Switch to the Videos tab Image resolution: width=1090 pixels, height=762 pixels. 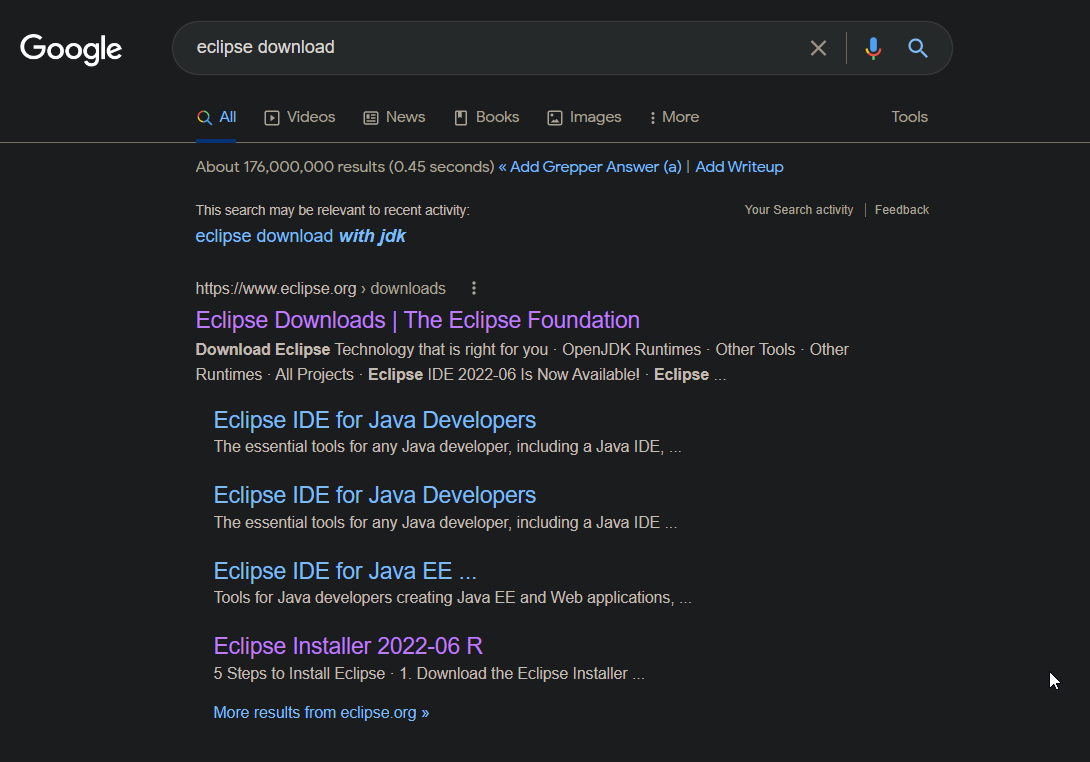(x=300, y=117)
